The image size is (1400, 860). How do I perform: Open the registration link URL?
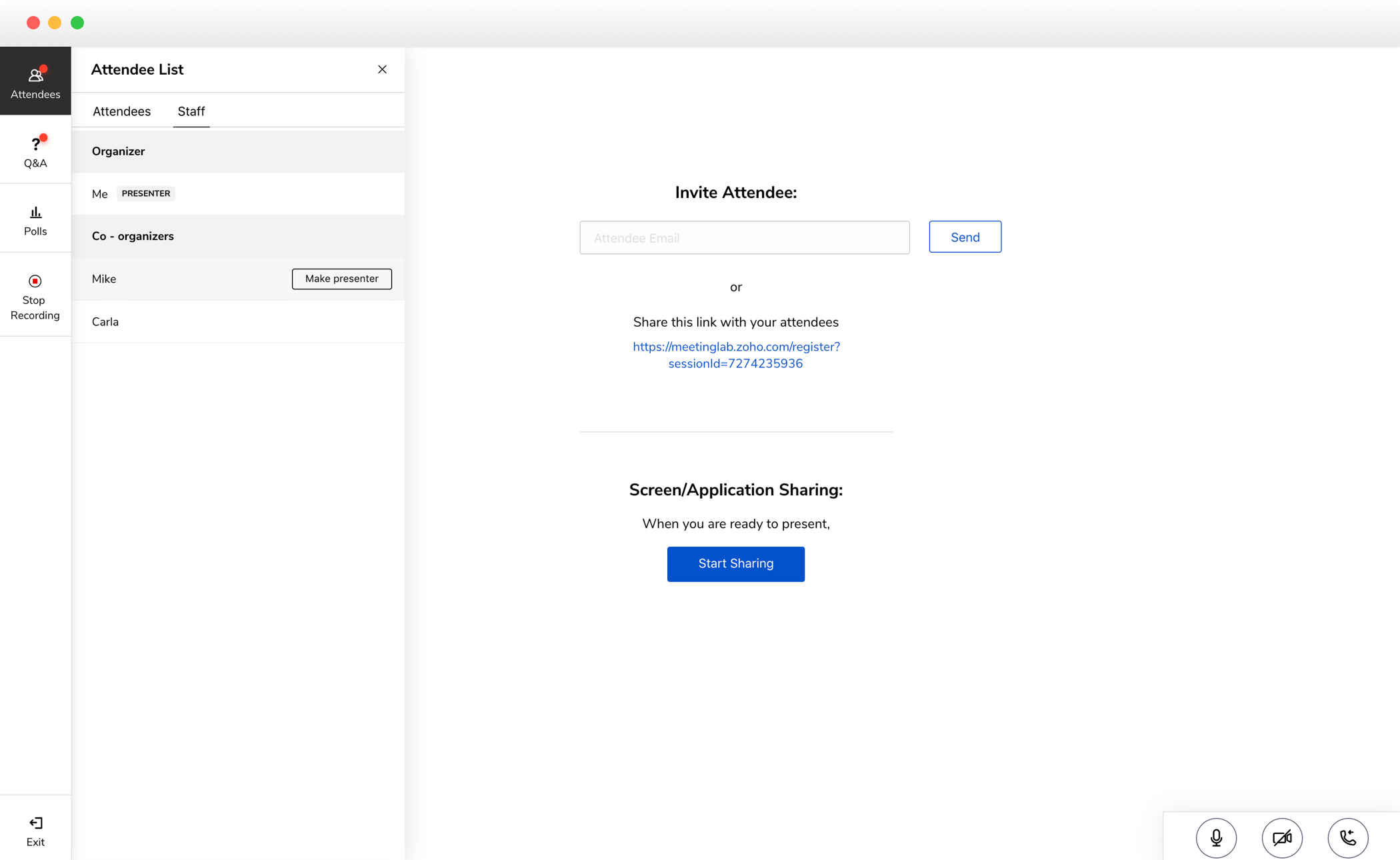point(735,354)
